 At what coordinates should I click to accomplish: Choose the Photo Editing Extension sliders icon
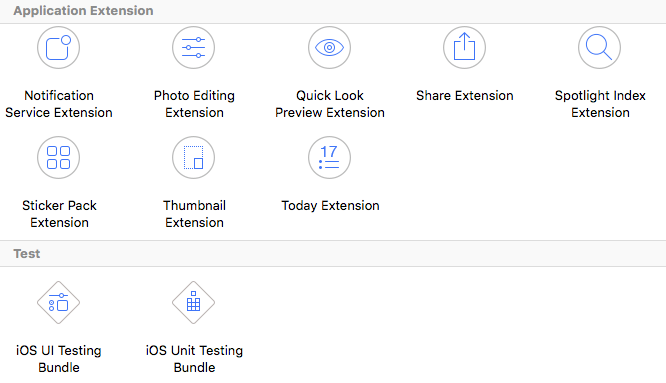[193, 48]
